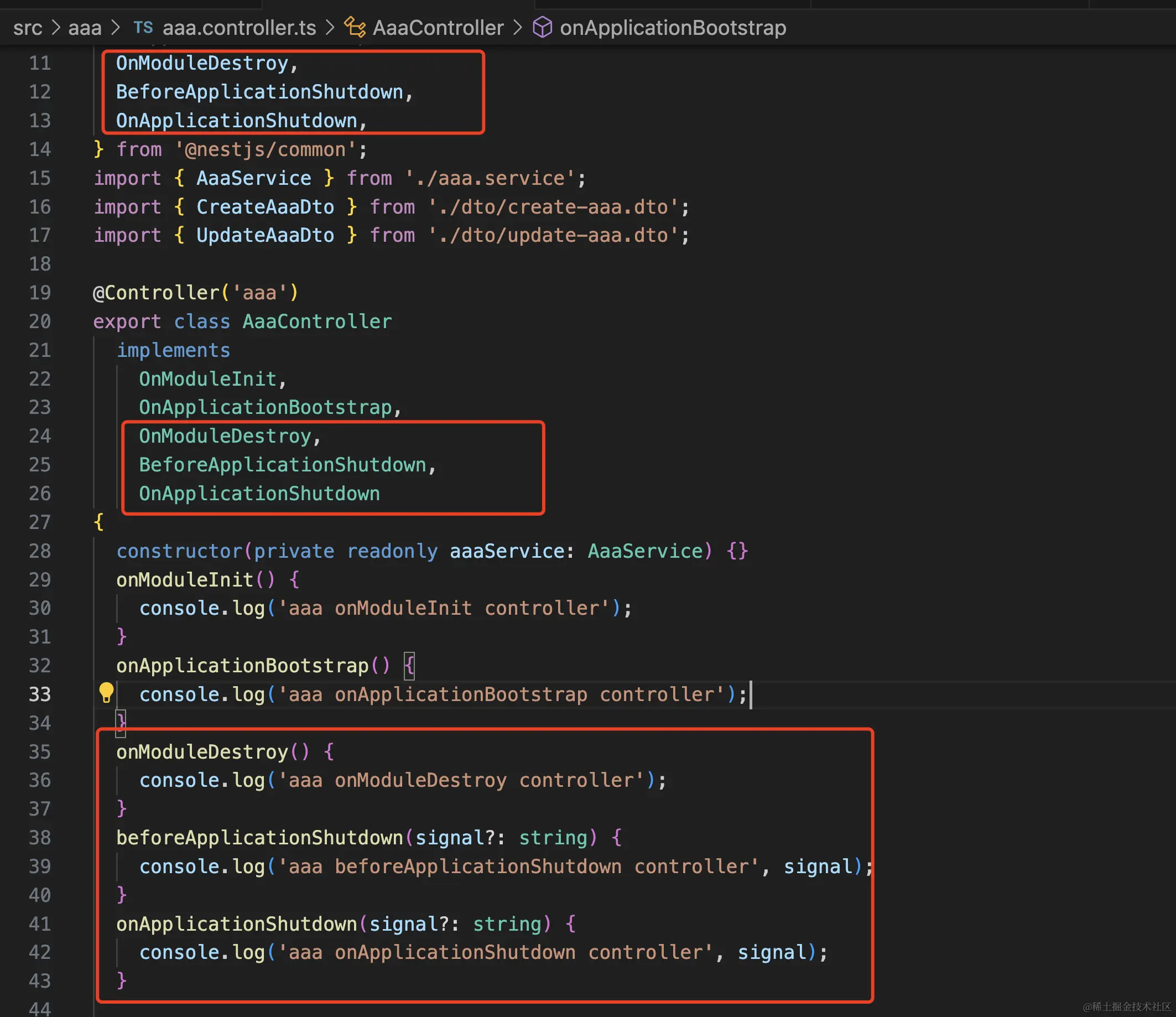Click the '@nestjs/common' import string
The image size is (1176, 1017).
(265, 149)
